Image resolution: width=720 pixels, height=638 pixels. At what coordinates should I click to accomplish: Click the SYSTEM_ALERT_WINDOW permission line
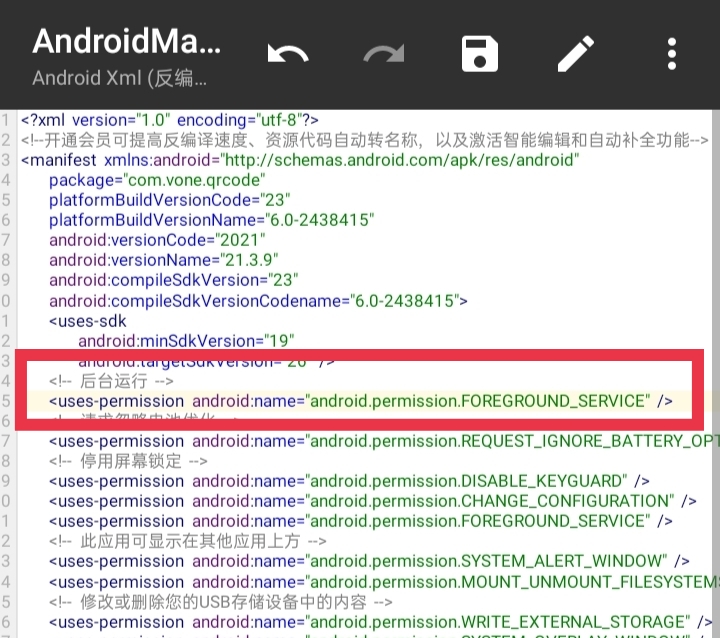[369, 561]
